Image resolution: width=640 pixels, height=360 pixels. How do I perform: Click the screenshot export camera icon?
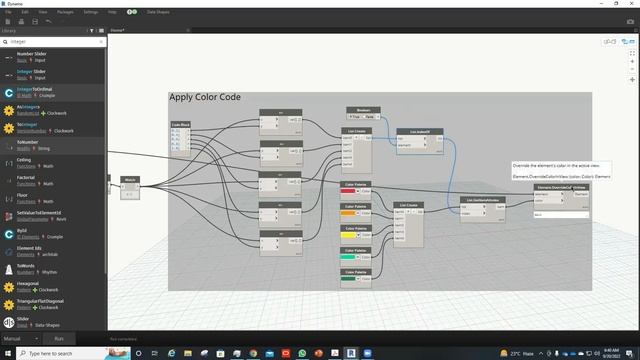pos(630,22)
